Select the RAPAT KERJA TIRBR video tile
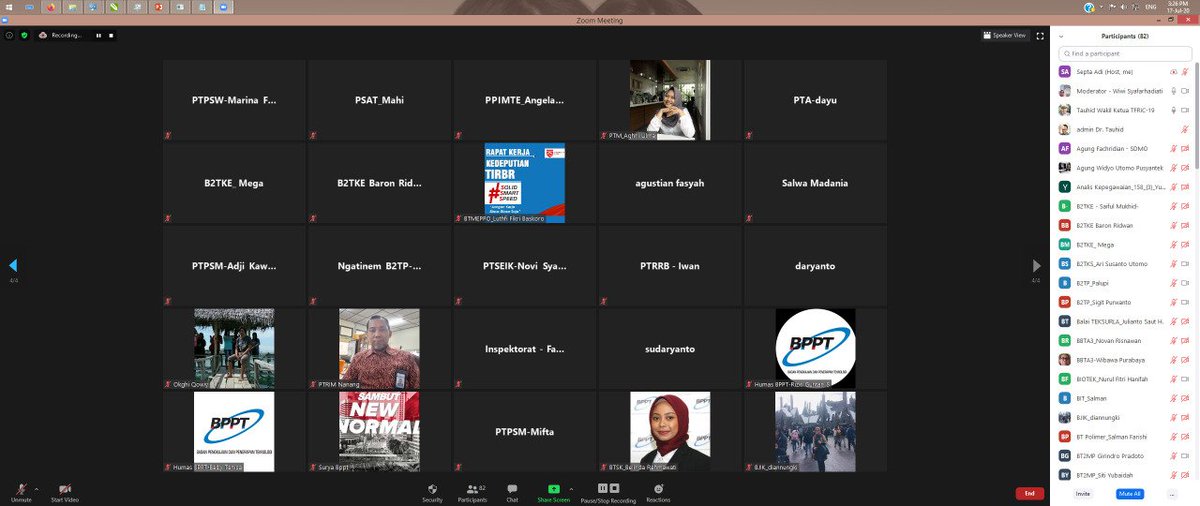The height and width of the screenshot is (506, 1200). (524, 183)
